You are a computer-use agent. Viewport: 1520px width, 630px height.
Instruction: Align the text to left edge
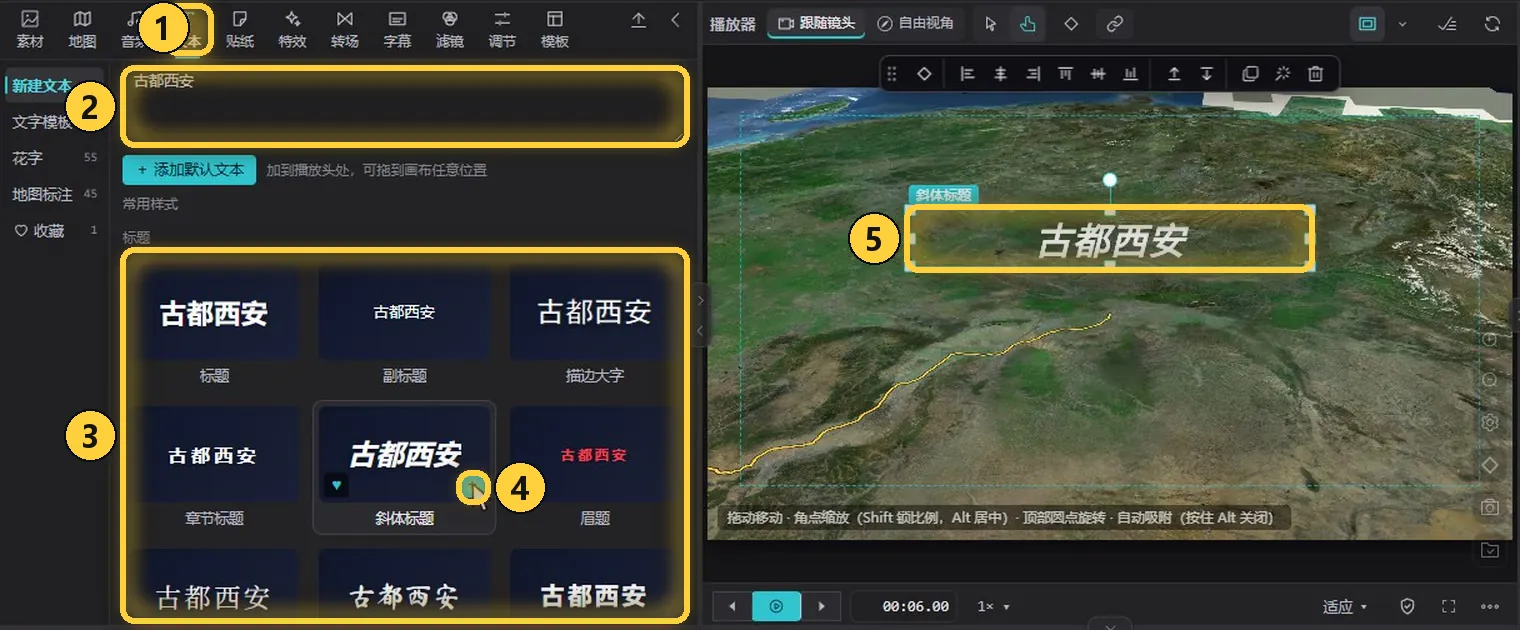click(967, 74)
